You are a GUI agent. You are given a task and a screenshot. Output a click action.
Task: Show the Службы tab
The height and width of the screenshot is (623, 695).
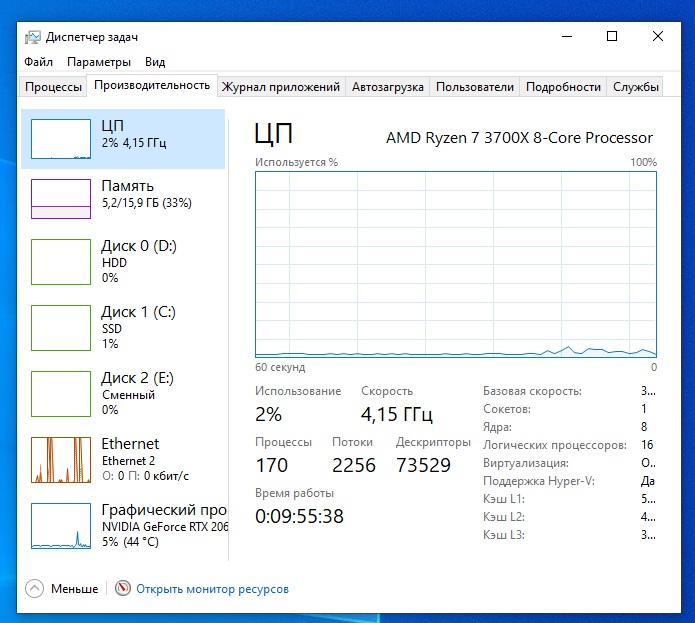[636, 86]
